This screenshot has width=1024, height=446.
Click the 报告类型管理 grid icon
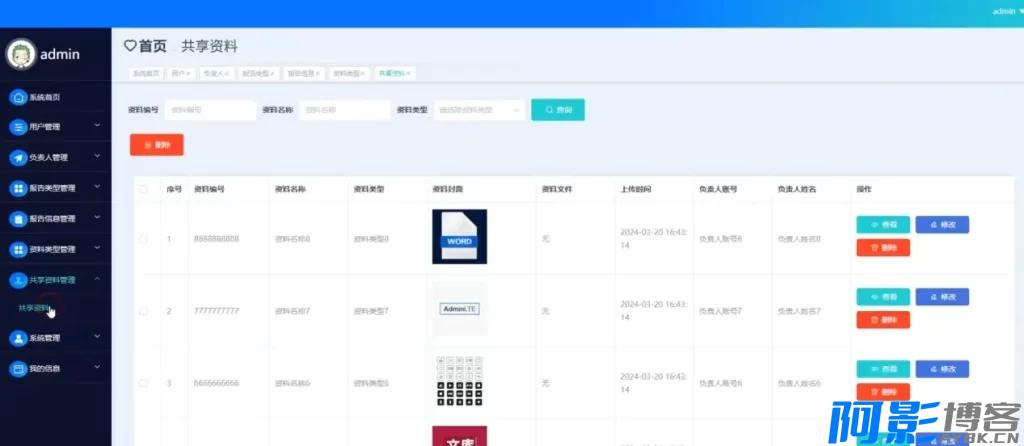pos(17,188)
